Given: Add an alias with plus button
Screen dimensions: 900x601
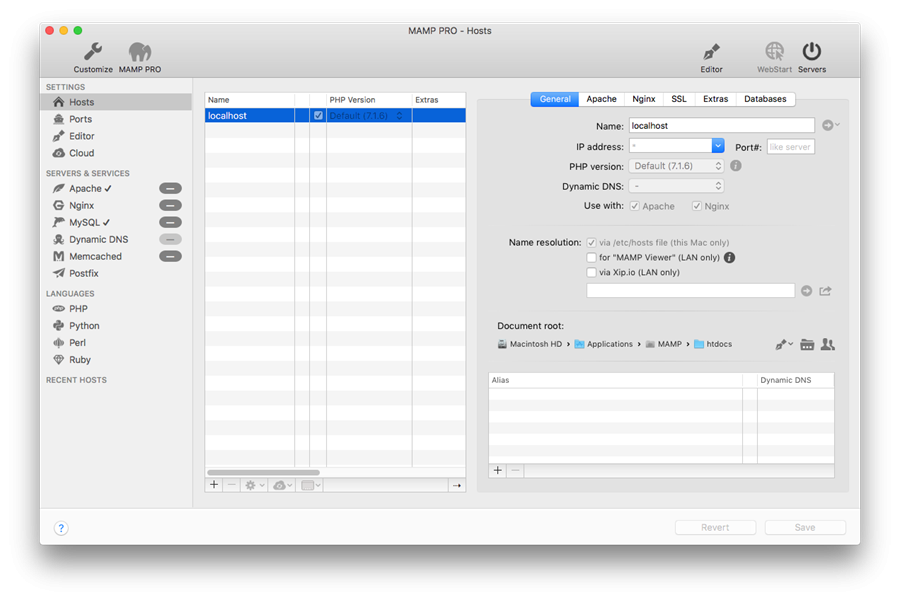Looking at the screenshot, I should pos(498,471).
